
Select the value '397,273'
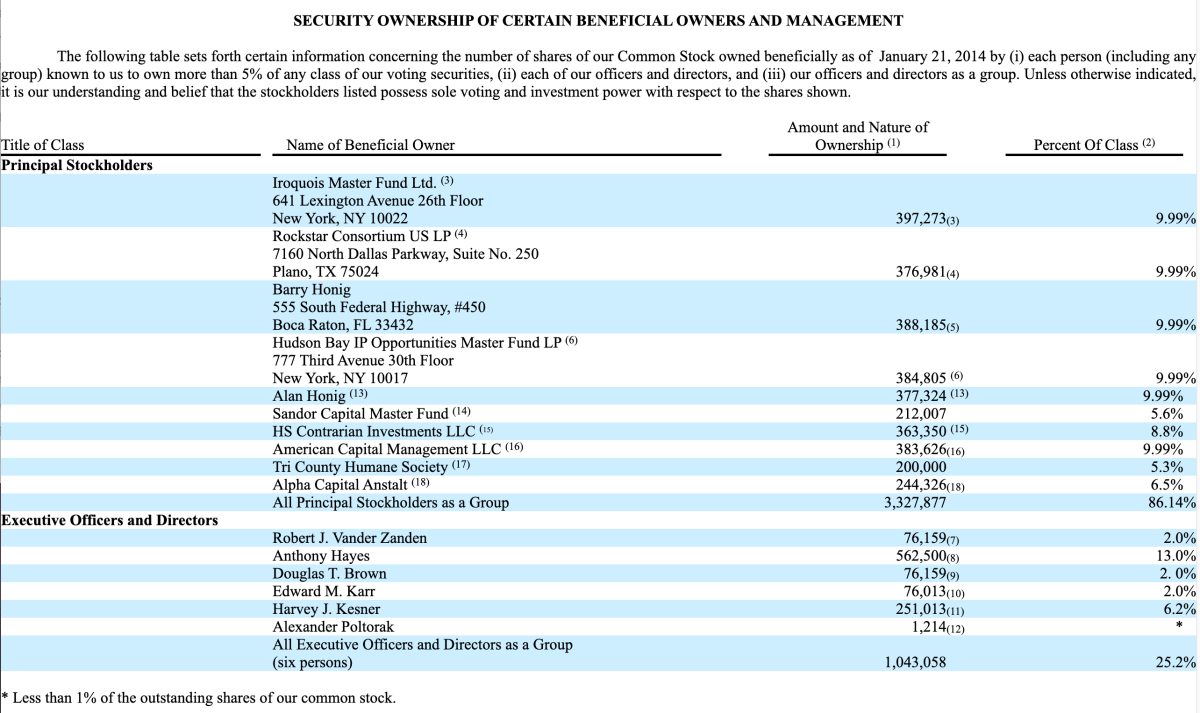[920, 219]
